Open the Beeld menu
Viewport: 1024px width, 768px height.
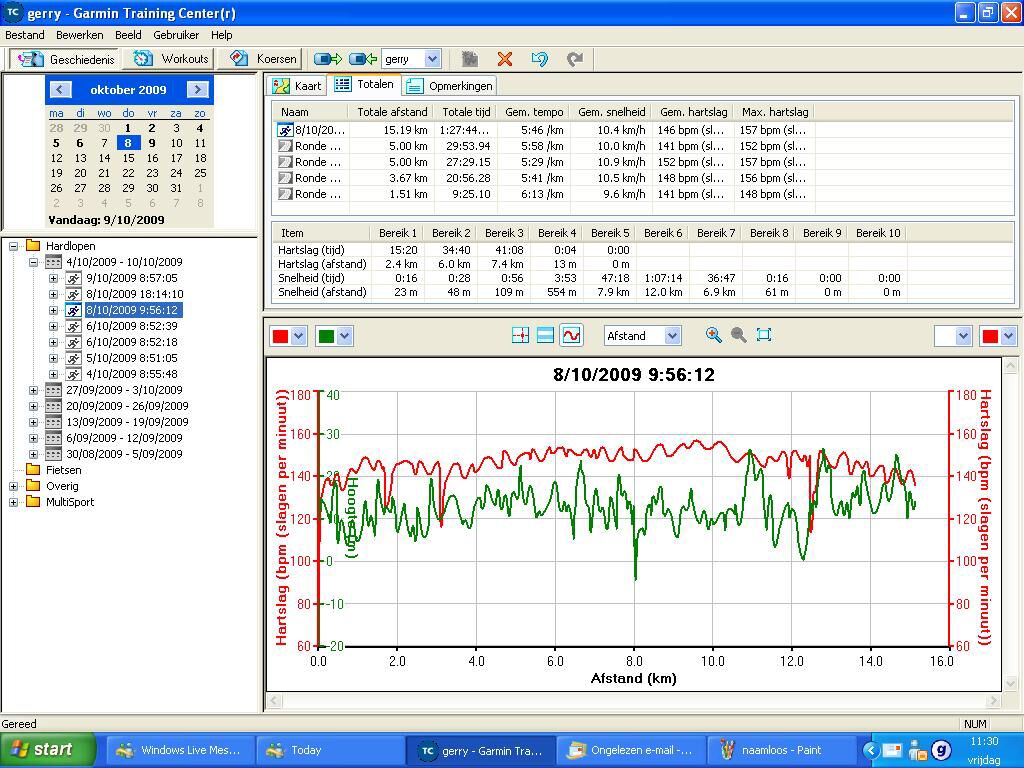[128, 35]
